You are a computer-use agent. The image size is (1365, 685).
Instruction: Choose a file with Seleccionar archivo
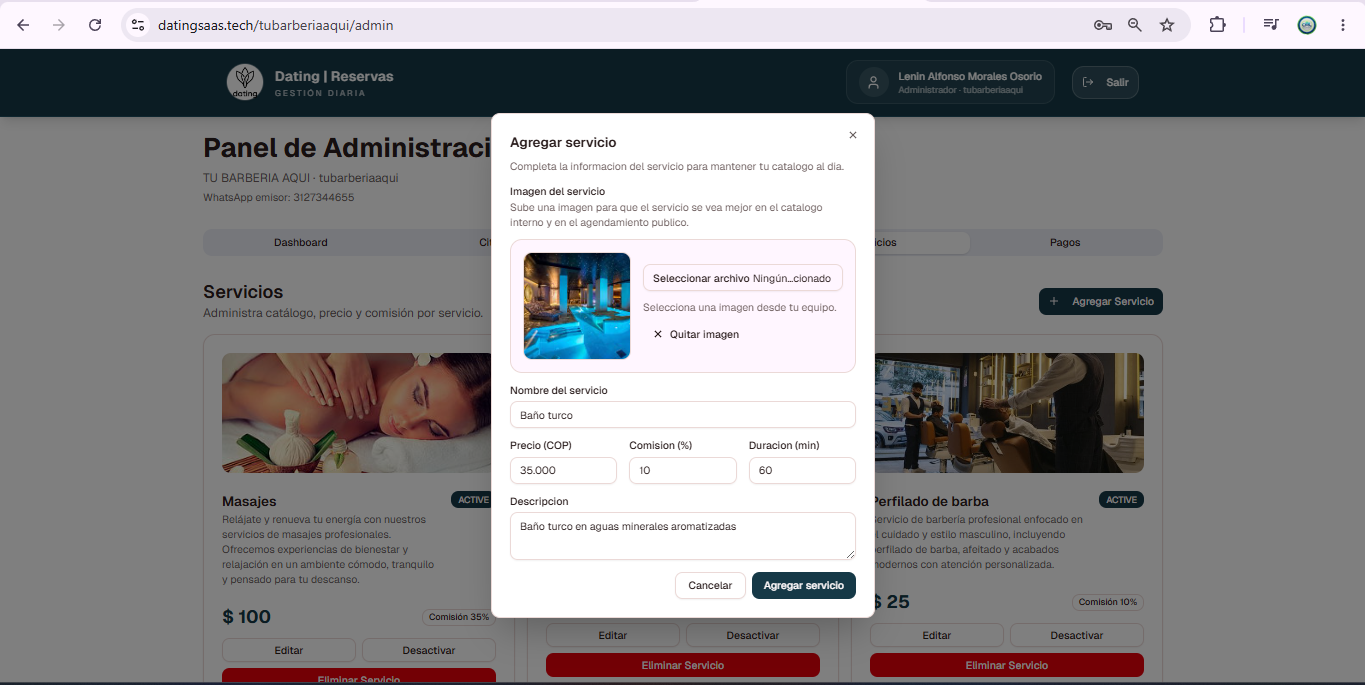(x=743, y=278)
